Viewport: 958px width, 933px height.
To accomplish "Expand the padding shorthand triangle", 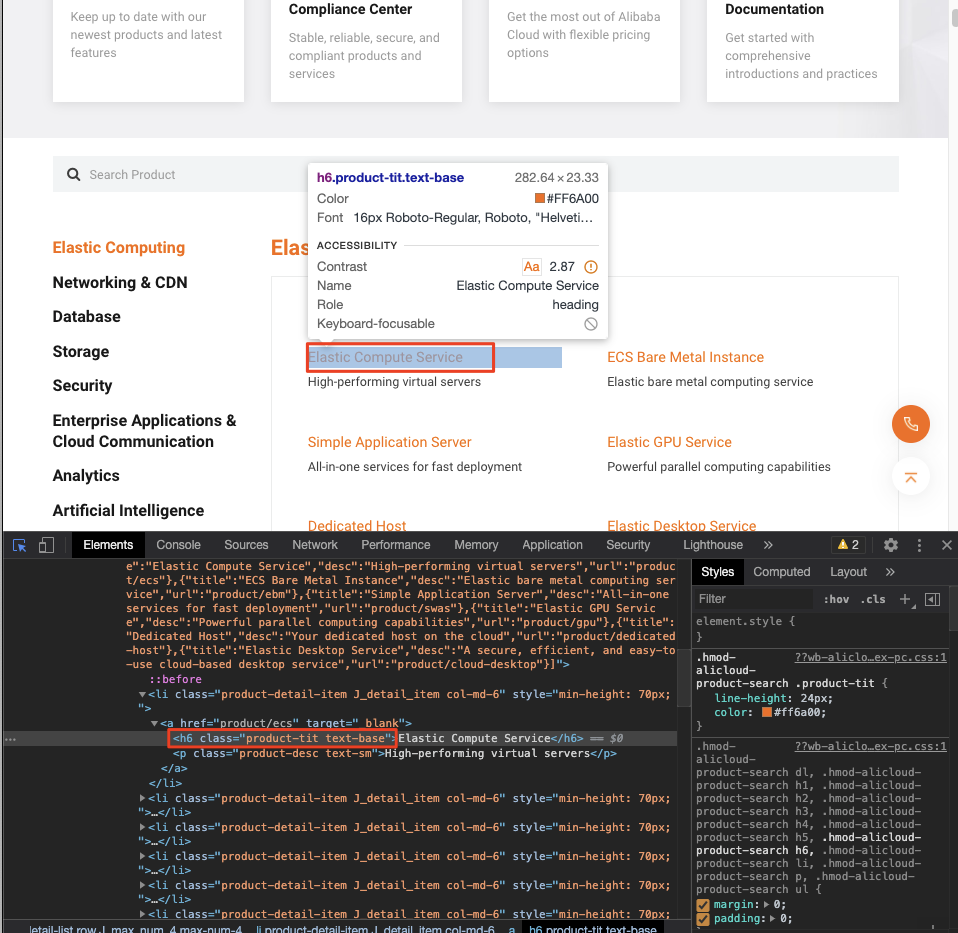I will coord(773,918).
